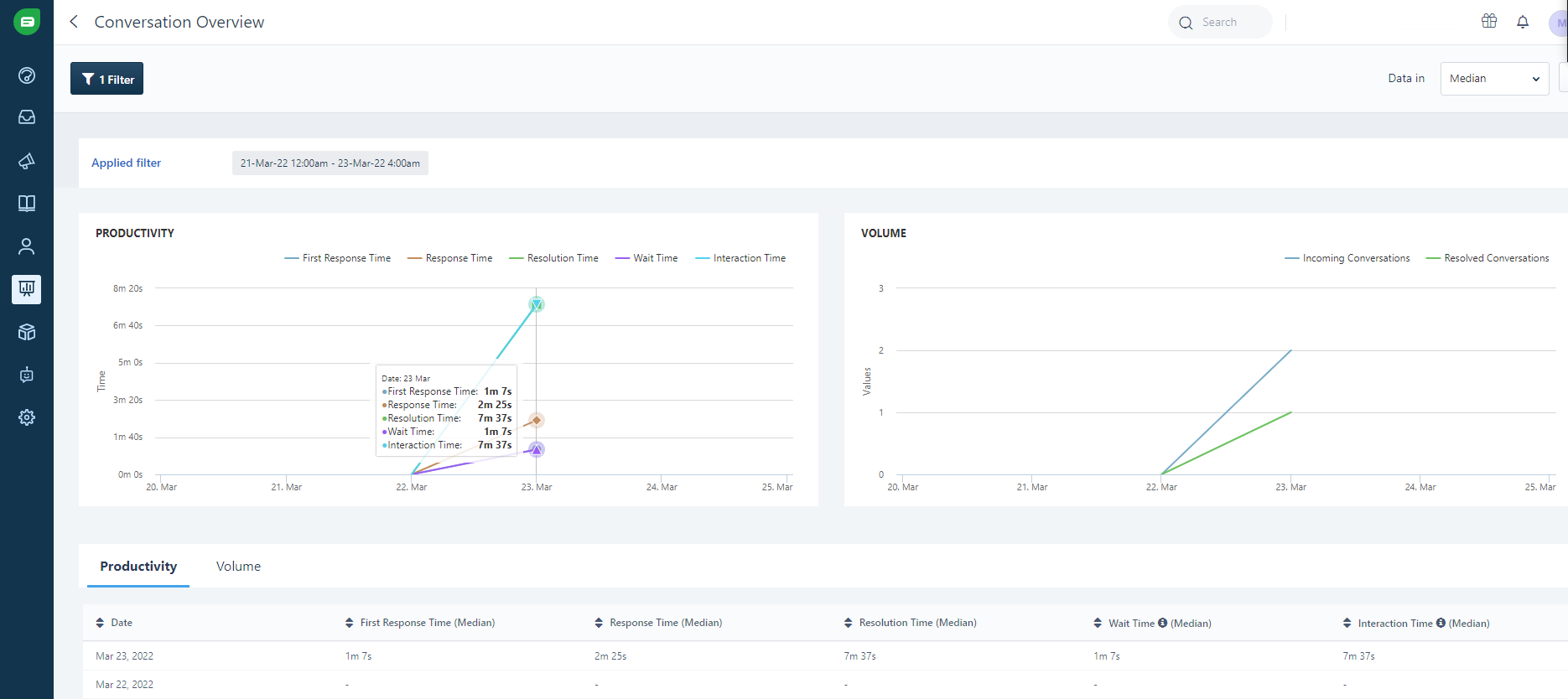Click the Interaction Time info icon

click(1441, 623)
